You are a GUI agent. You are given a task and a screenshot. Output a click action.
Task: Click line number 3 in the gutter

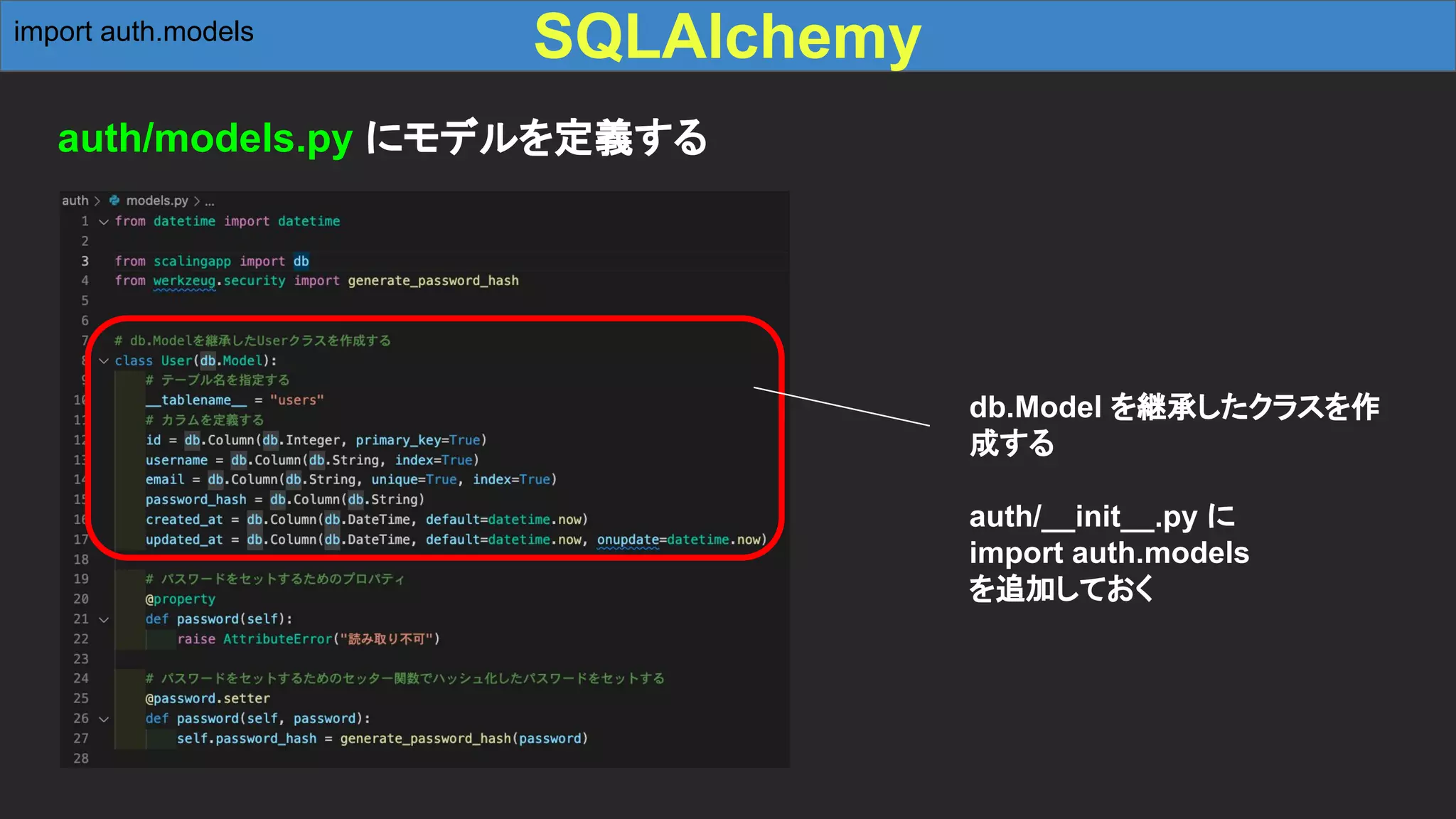(x=85, y=261)
